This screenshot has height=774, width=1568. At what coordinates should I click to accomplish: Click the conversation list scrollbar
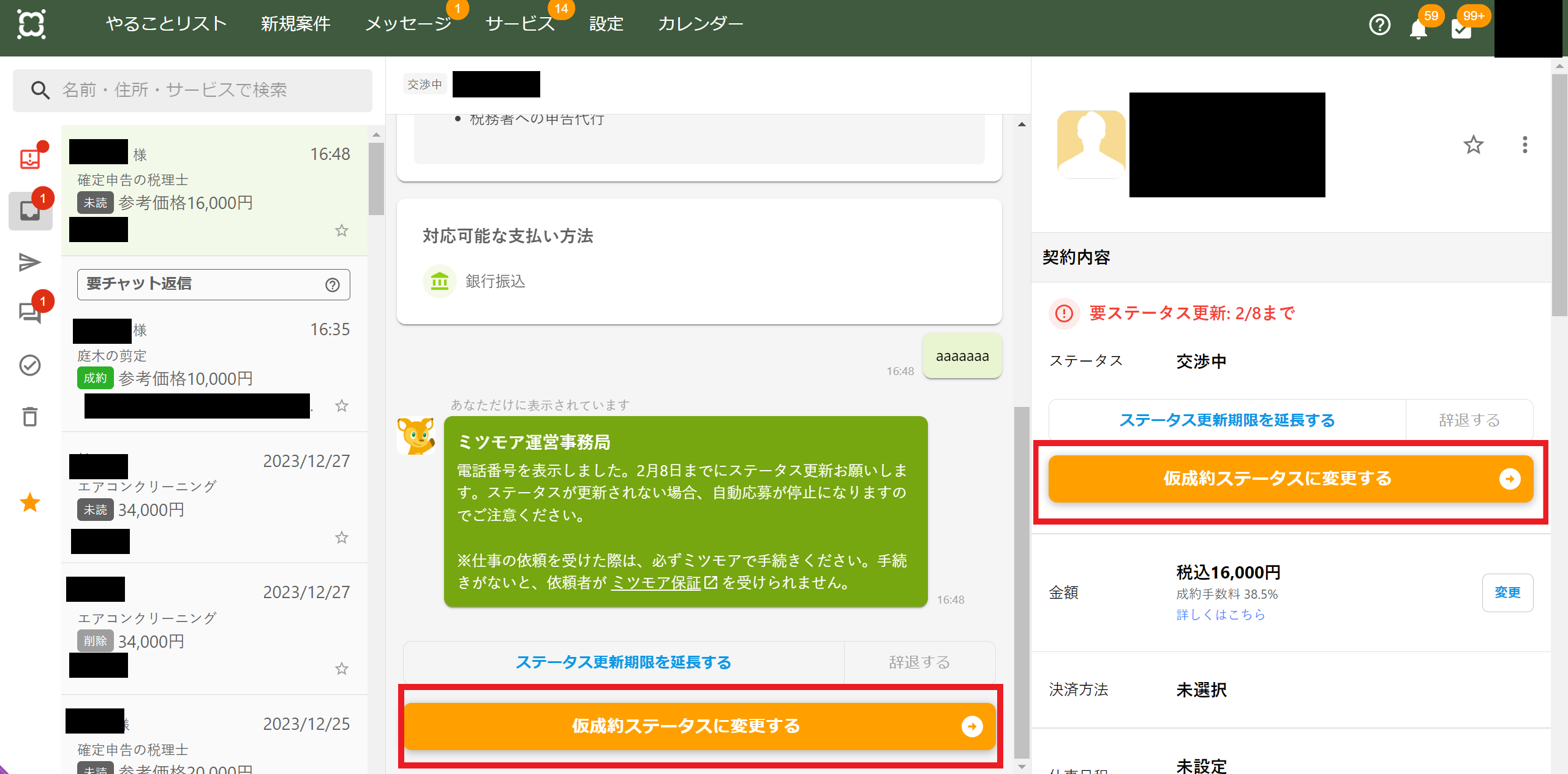(376, 179)
